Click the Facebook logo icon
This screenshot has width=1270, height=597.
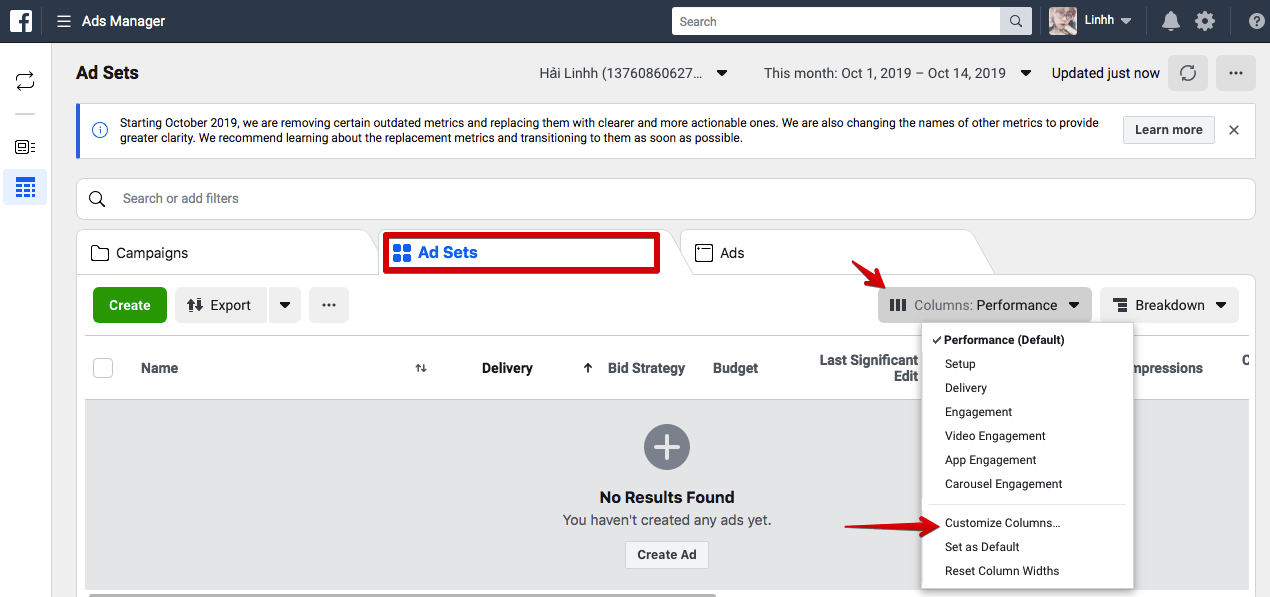click(x=21, y=21)
